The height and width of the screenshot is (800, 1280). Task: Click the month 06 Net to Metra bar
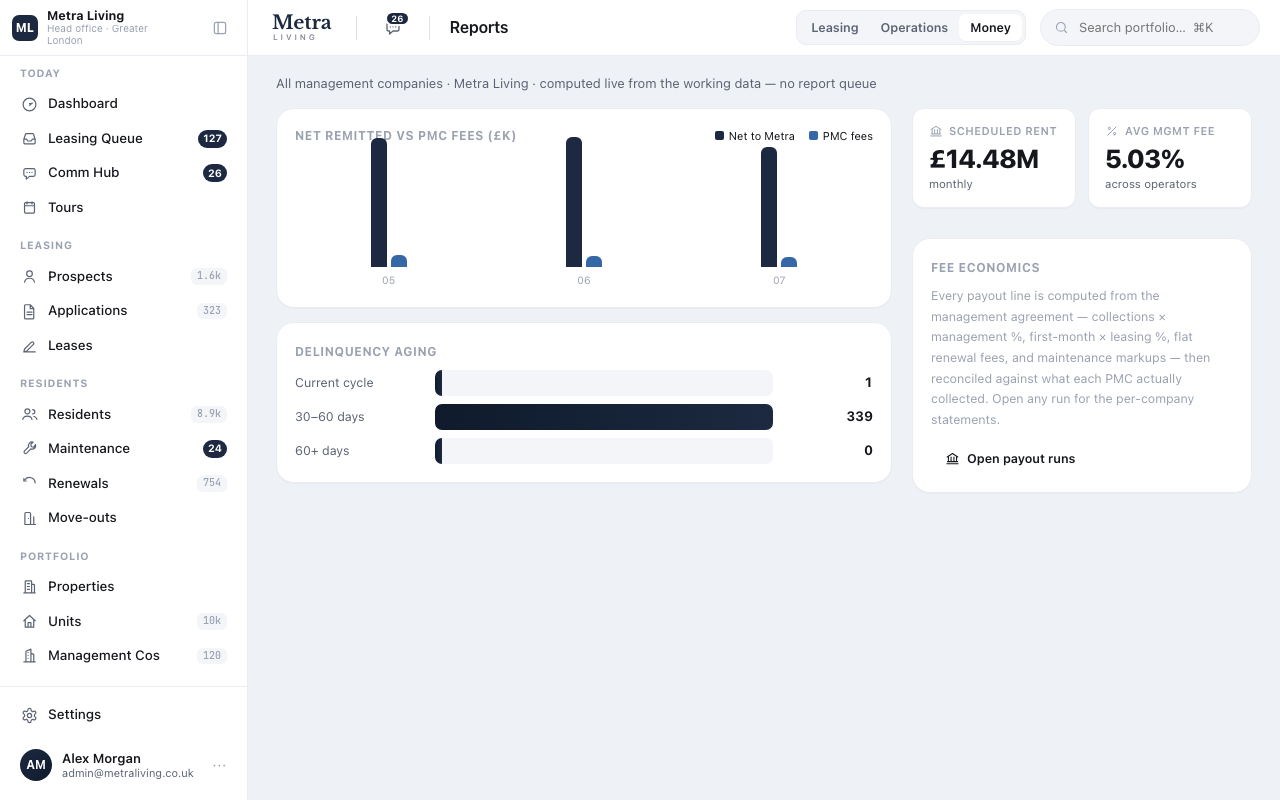(574, 202)
